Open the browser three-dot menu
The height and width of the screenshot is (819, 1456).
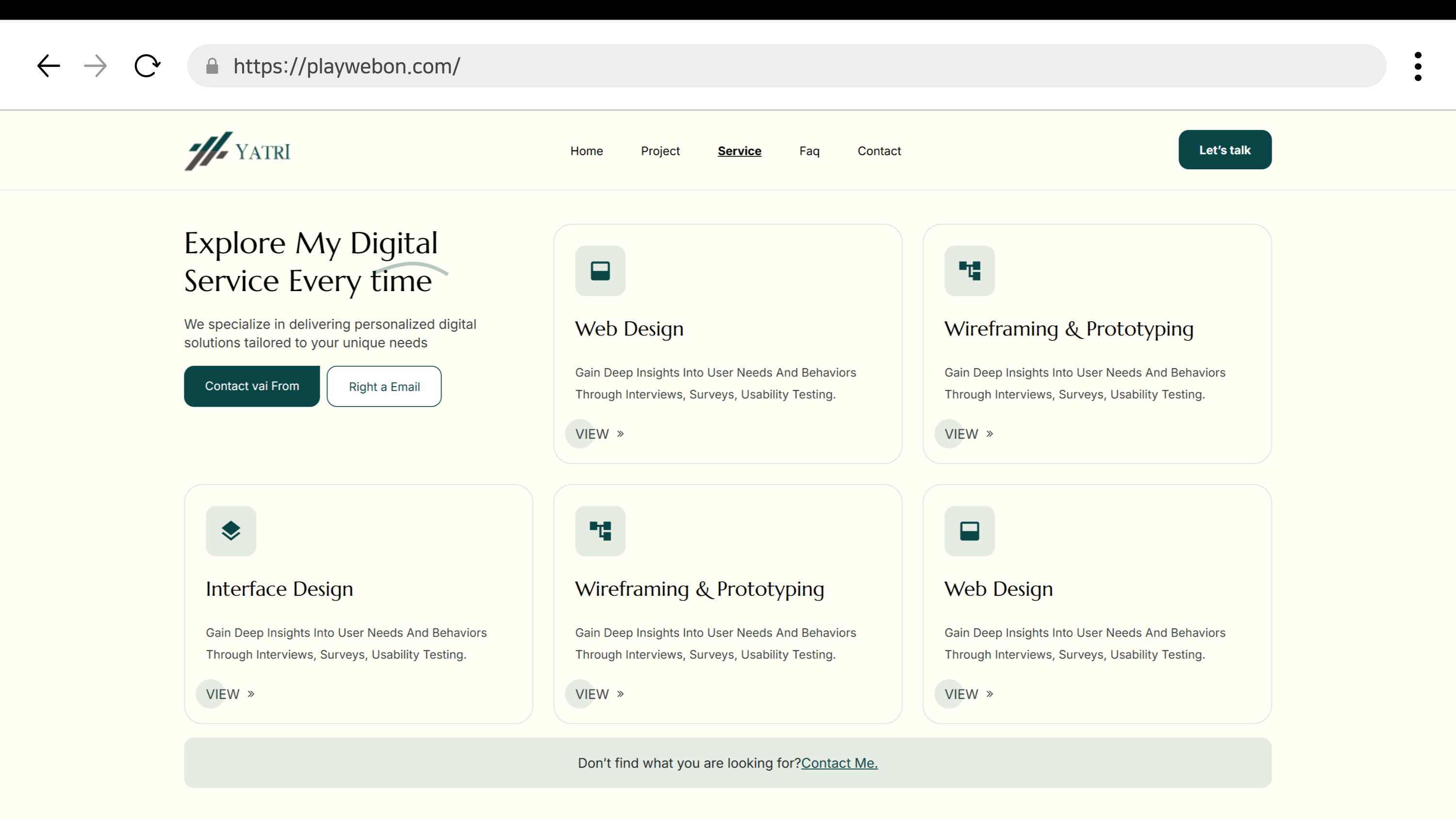(x=1418, y=66)
